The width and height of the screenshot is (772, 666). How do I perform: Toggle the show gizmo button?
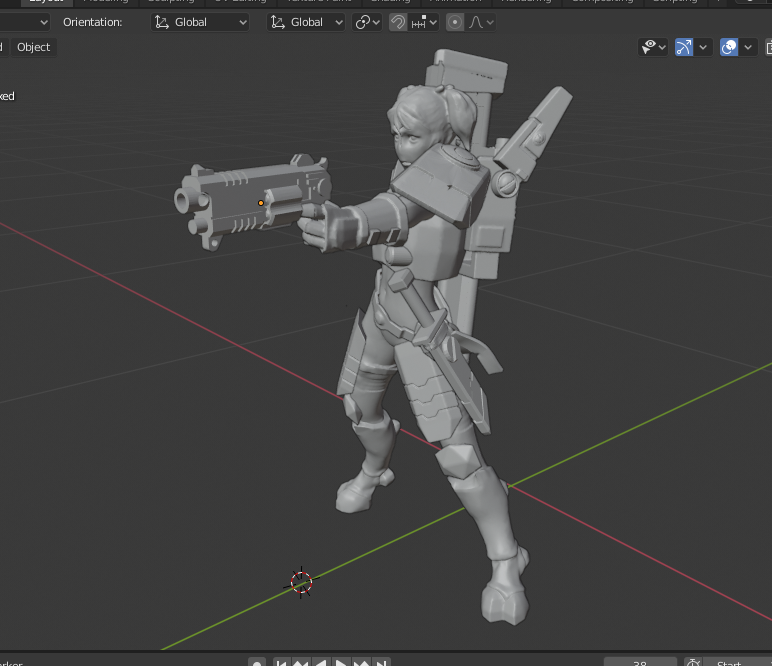684,47
